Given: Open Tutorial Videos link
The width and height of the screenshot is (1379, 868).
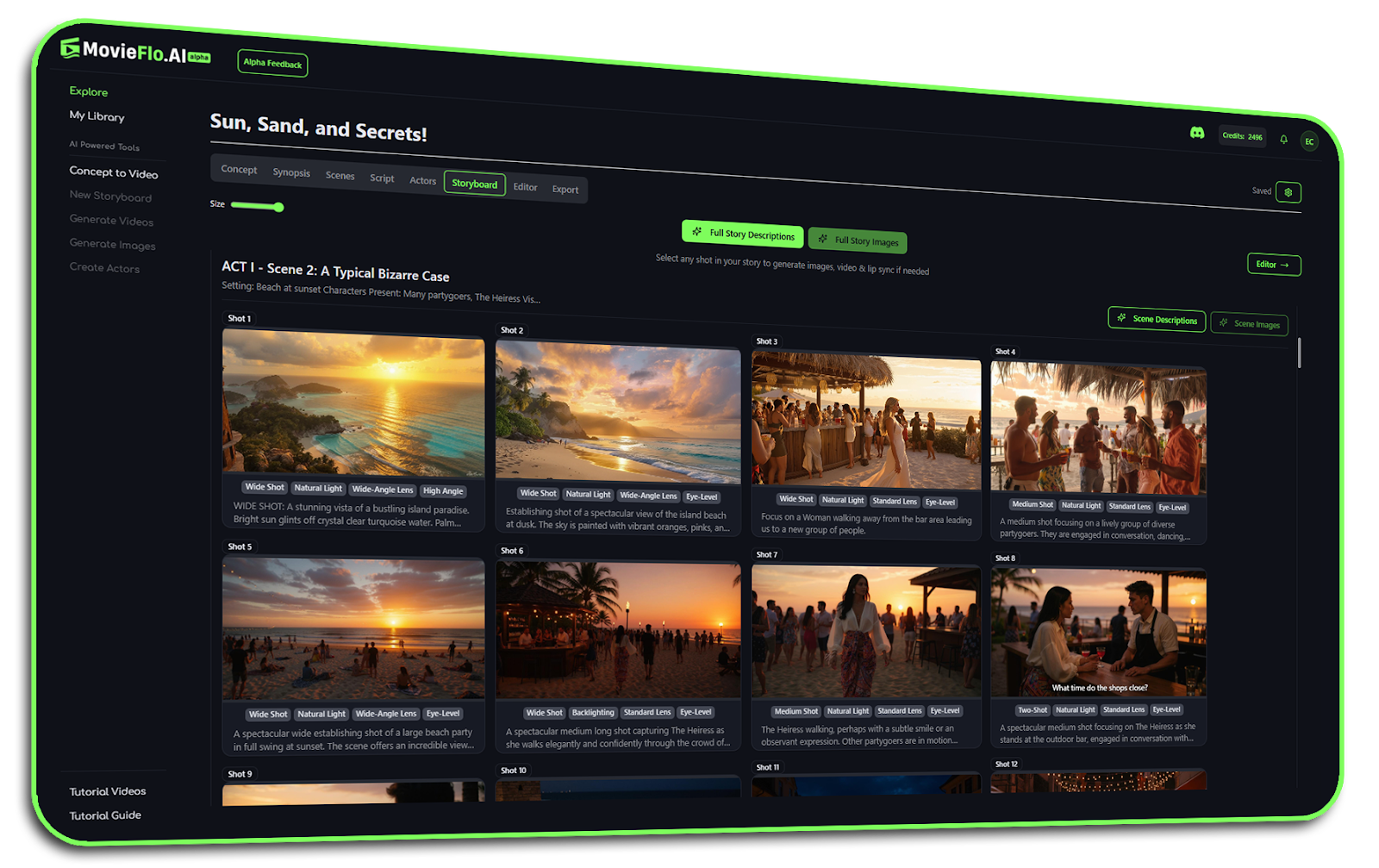Looking at the screenshot, I should click(x=108, y=791).
